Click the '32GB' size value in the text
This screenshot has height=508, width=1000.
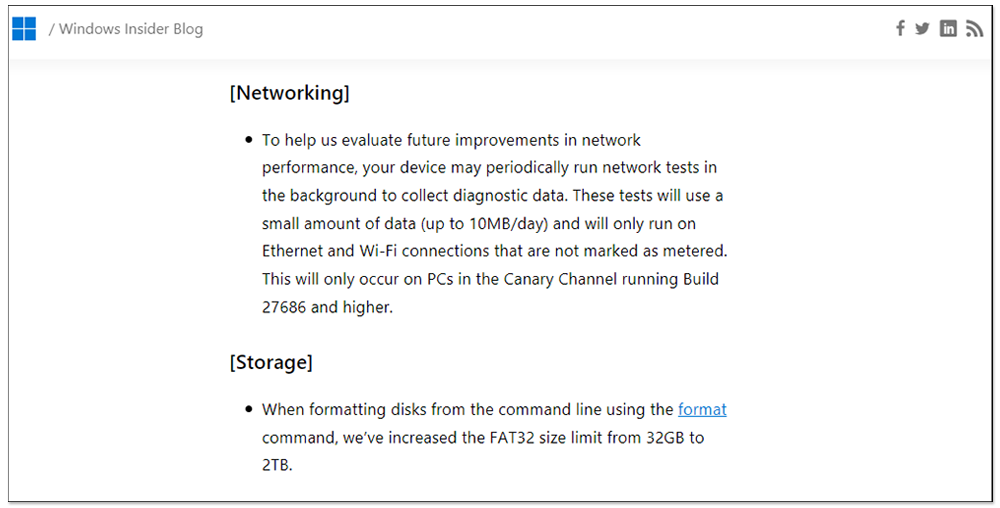pyautogui.click(x=665, y=437)
